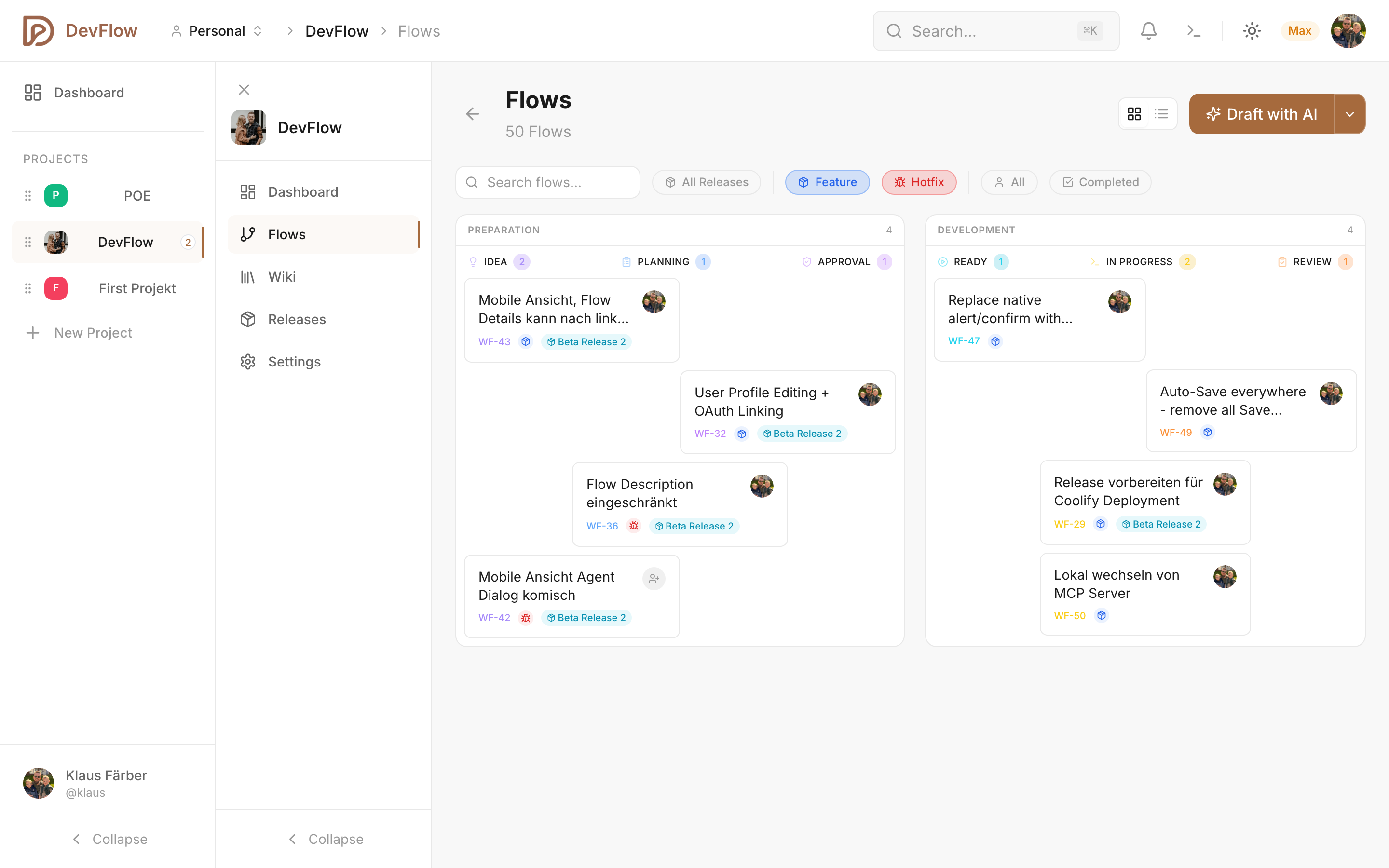Click the drag handle beside First Projekt
1389x868 pixels.
(x=27, y=288)
